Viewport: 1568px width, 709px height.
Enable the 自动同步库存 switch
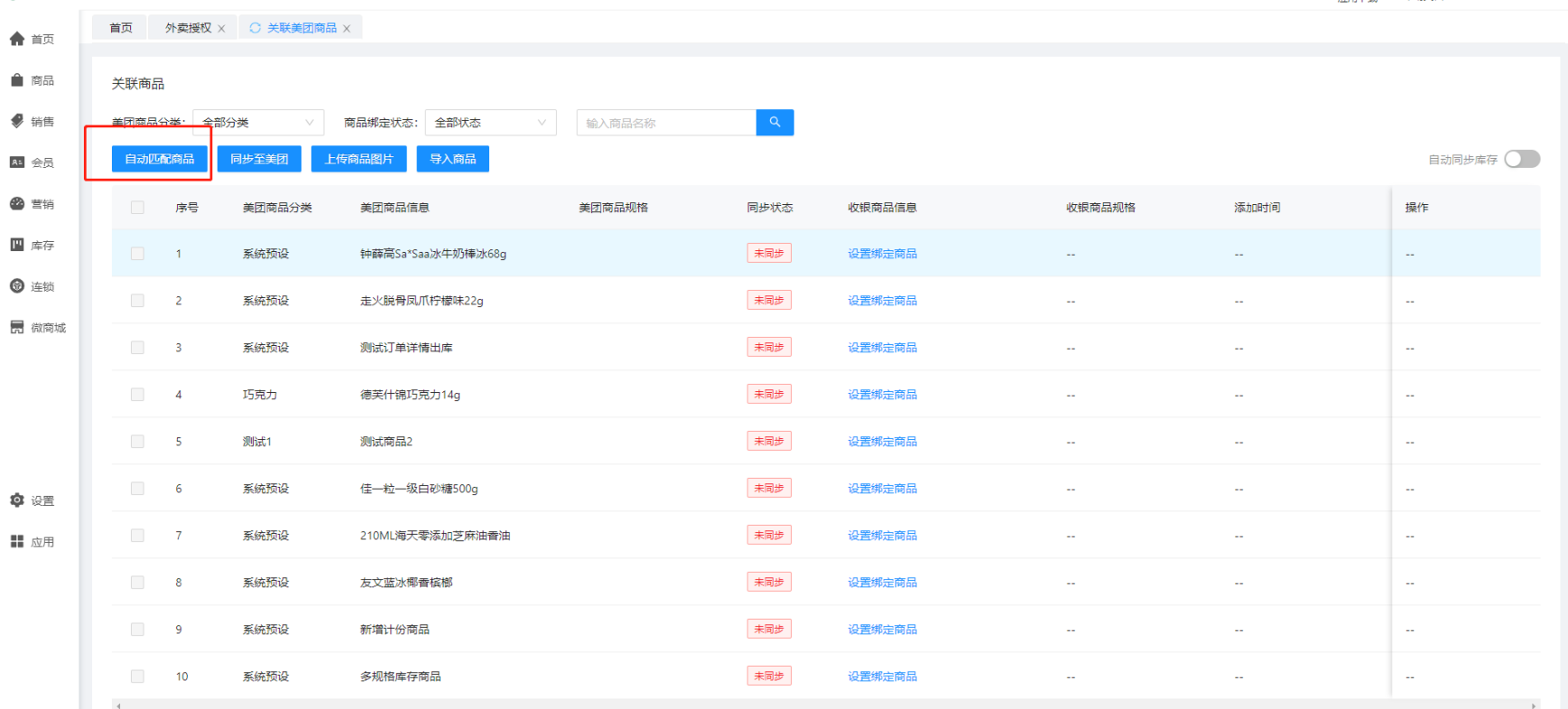pos(1521,159)
